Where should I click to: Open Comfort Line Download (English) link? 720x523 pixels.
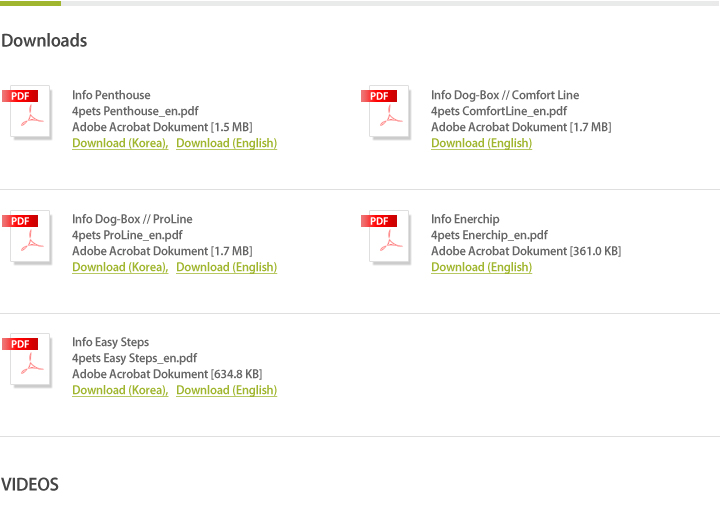(x=481, y=143)
